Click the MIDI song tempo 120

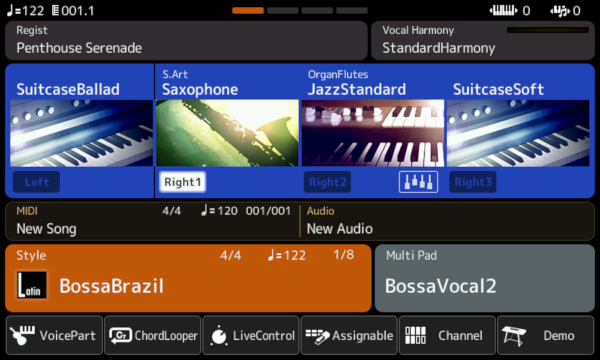tap(219, 210)
